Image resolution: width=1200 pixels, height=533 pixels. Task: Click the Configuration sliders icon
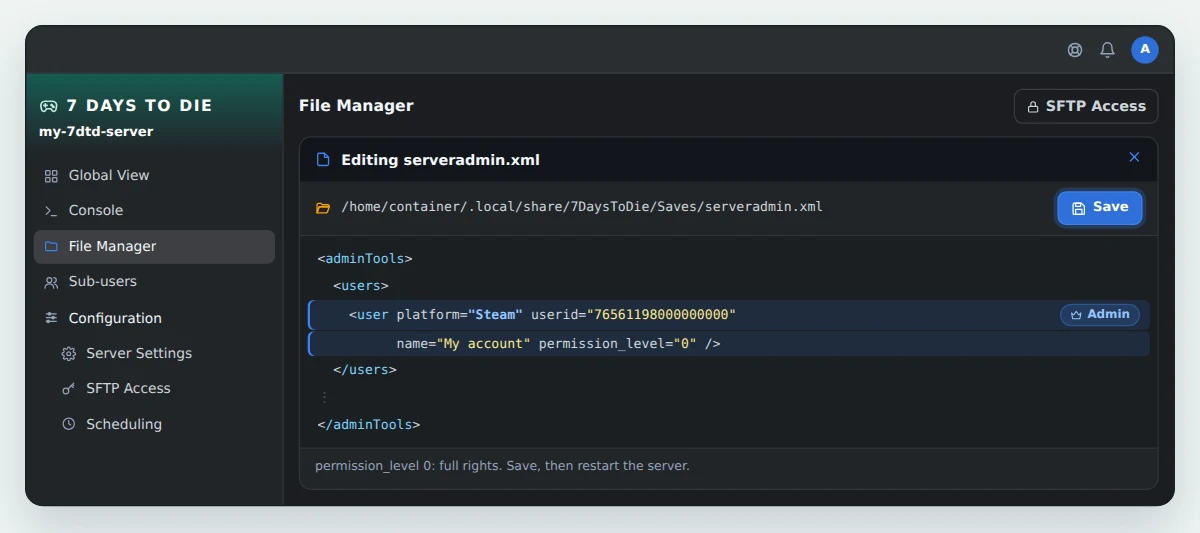51,318
